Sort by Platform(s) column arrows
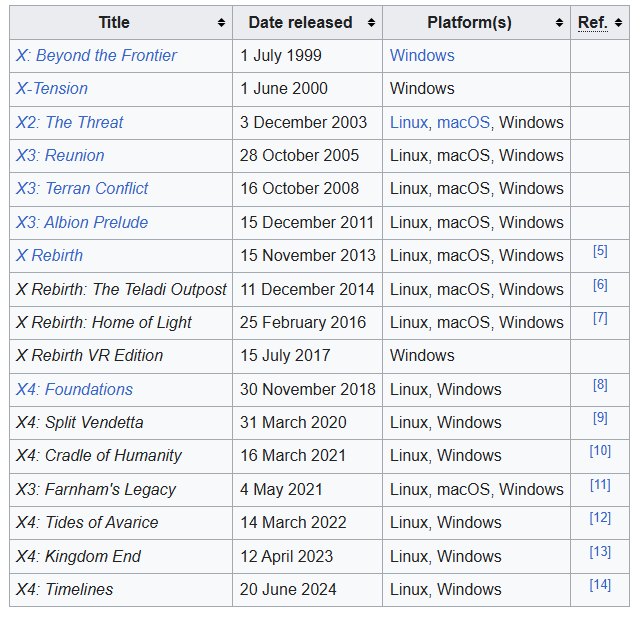The width and height of the screenshot is (642, 618). pos(559,23)
